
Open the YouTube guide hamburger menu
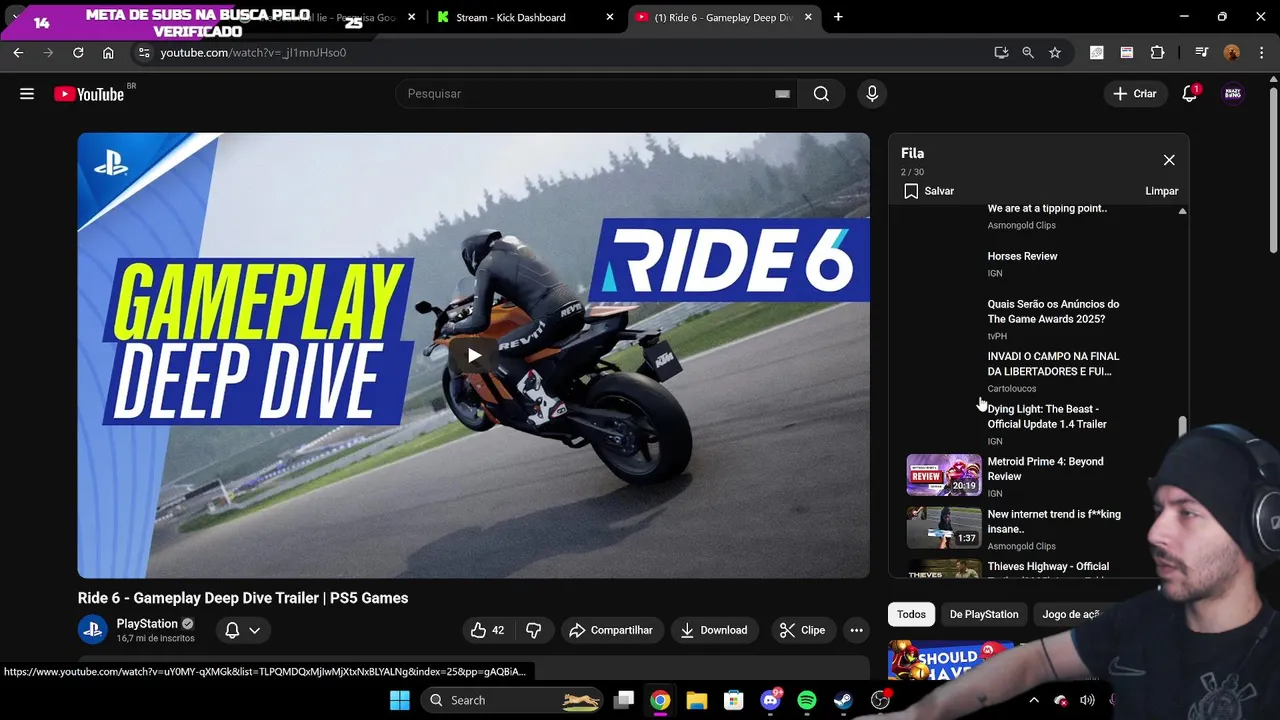27,94
